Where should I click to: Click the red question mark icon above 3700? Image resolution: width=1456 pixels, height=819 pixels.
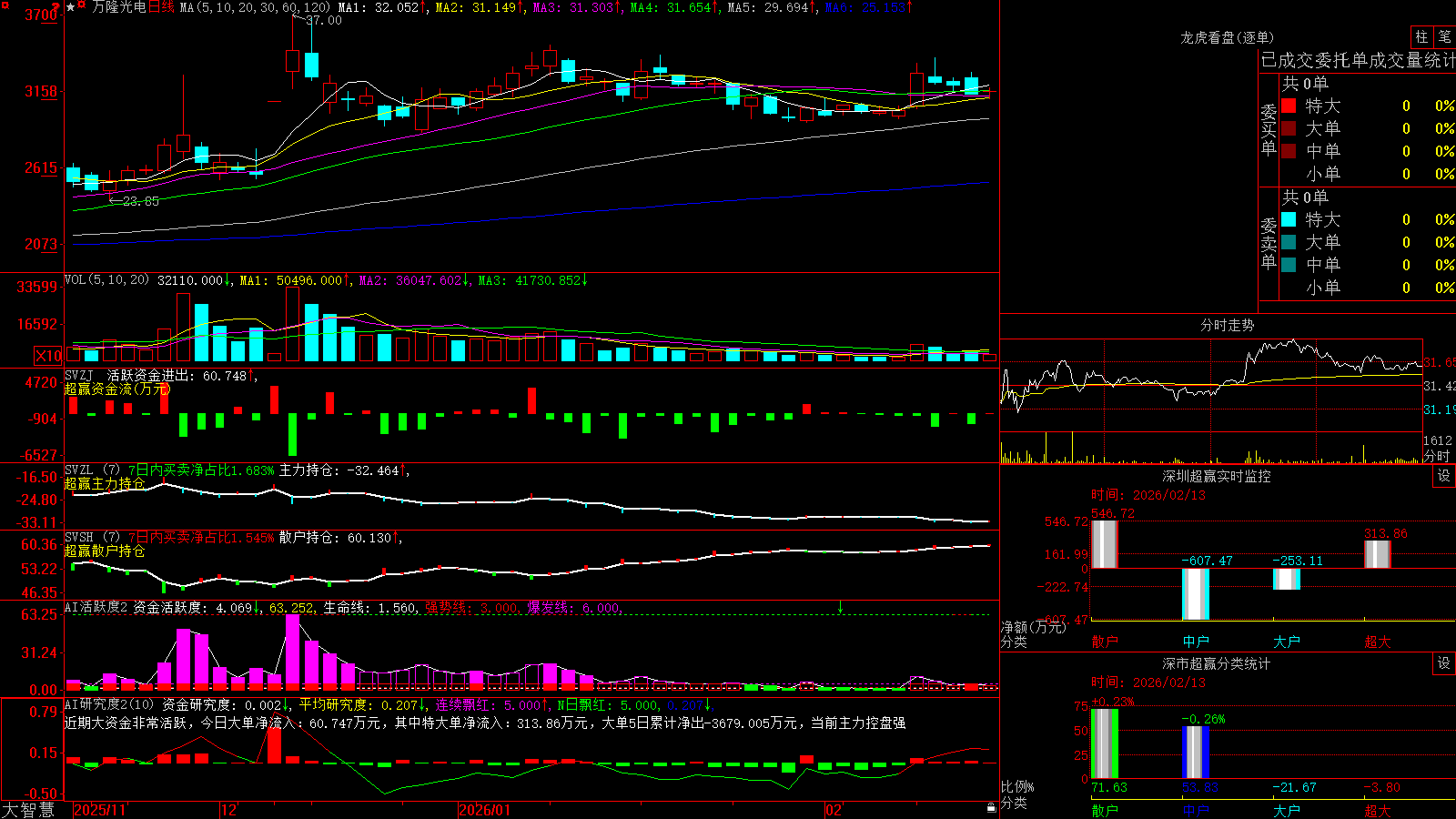click(56, 6)
